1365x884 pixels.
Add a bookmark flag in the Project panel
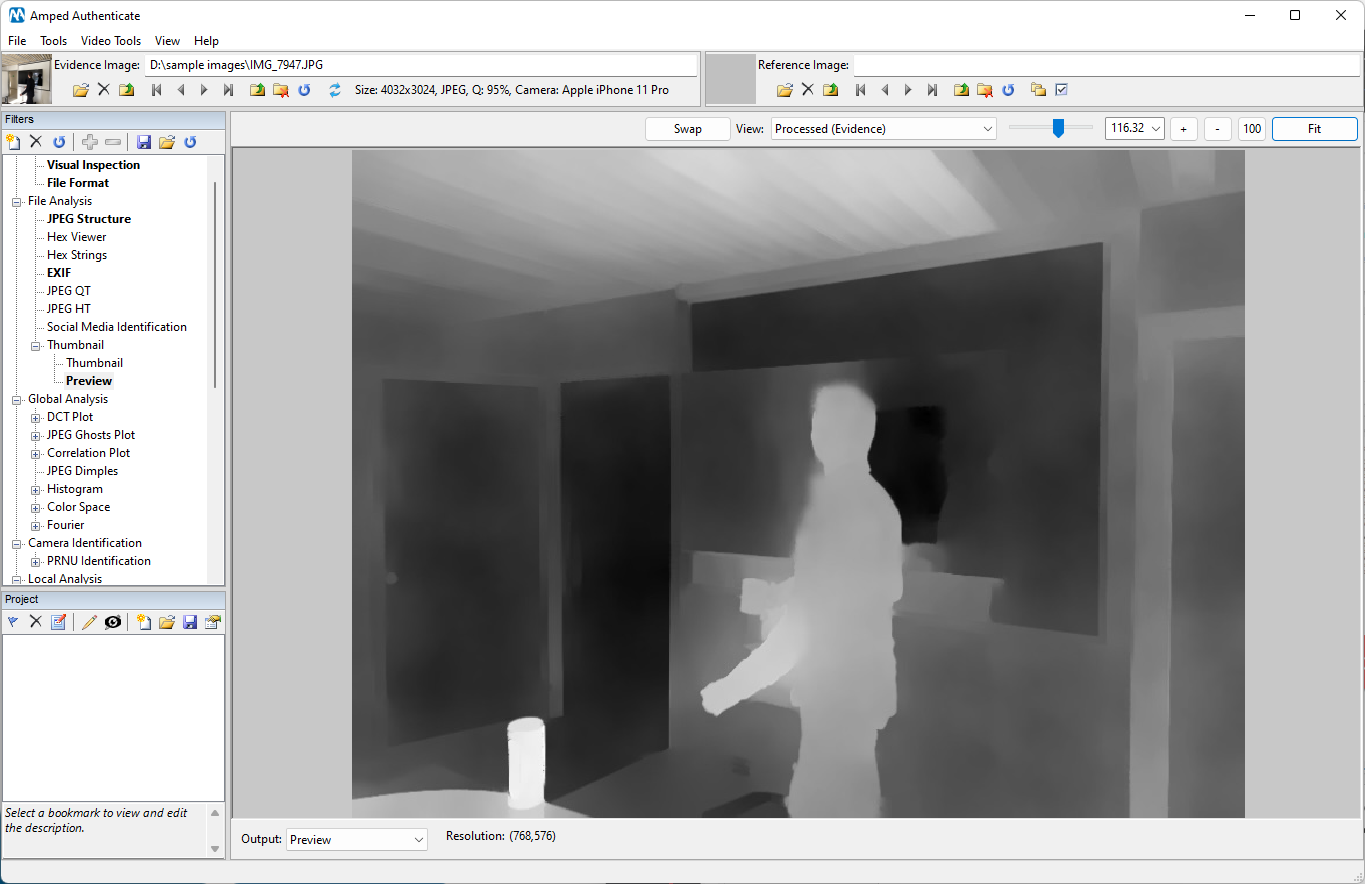coord(13,621)
